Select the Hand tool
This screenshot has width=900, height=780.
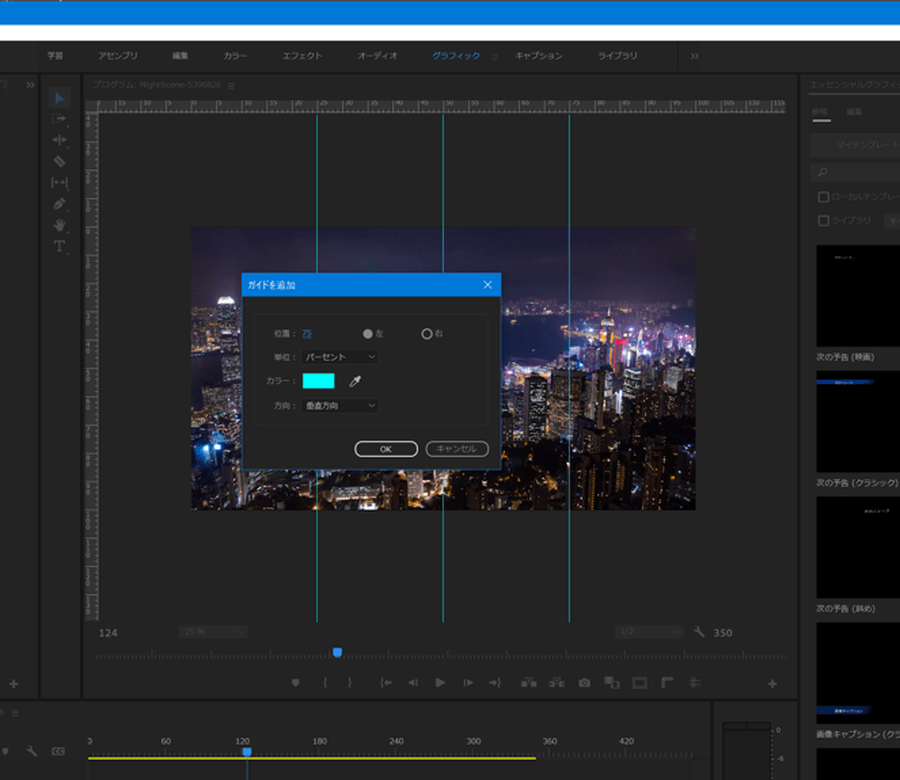click(59, 225)
